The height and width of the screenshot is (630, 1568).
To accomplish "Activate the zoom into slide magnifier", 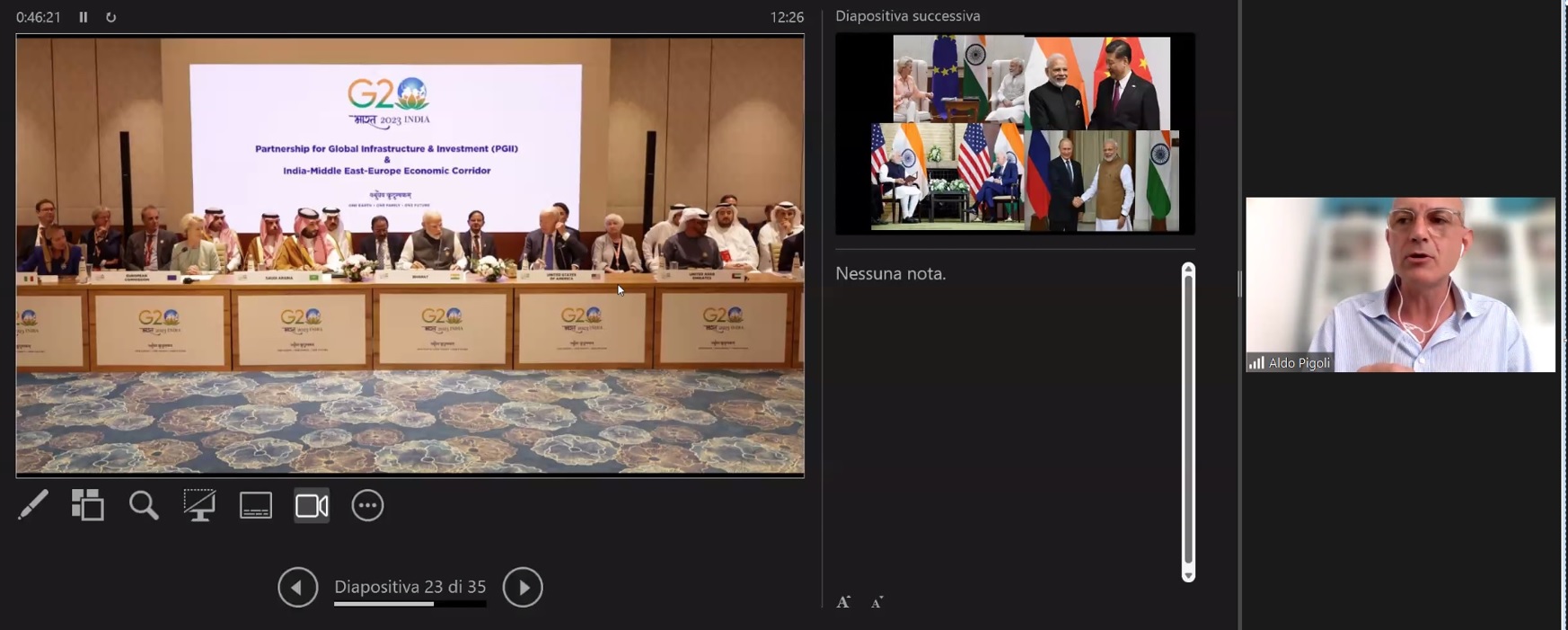I will pyautogui.click(x=144, y=505).
